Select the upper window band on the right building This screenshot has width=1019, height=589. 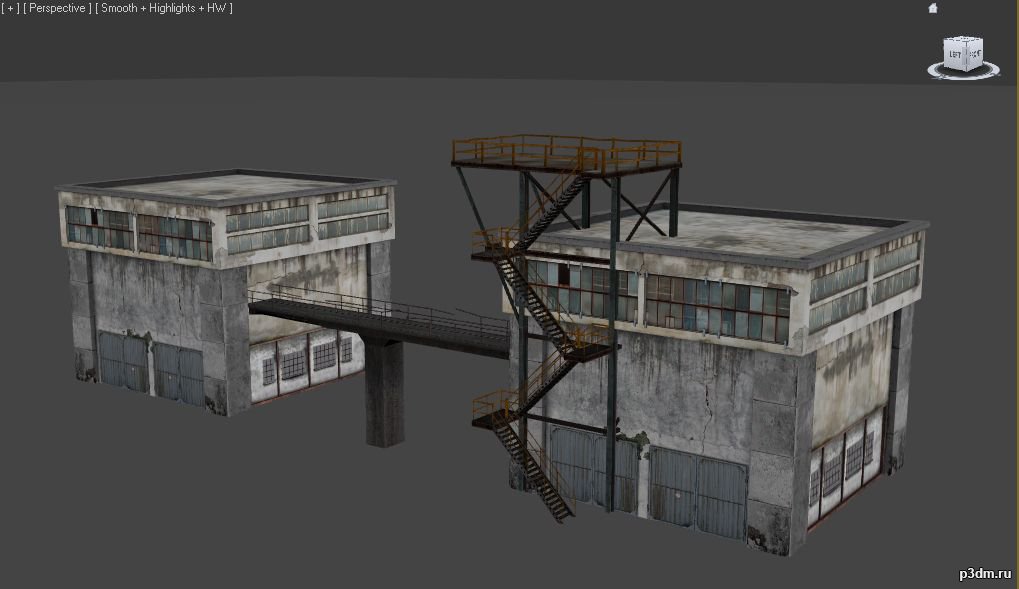click(x=717, y=308)
